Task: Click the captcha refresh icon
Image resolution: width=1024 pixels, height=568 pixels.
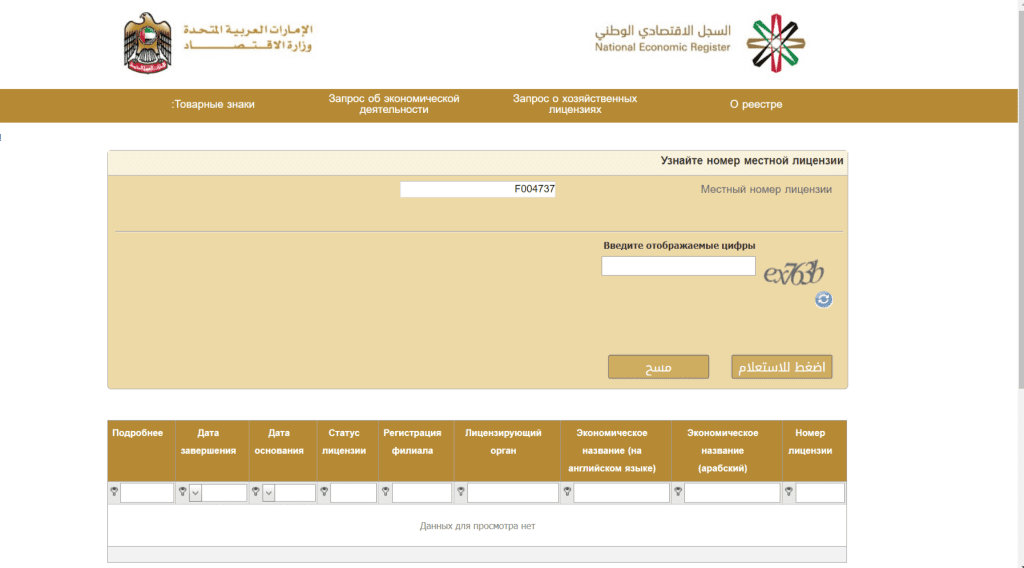Action: pos(823,299)
